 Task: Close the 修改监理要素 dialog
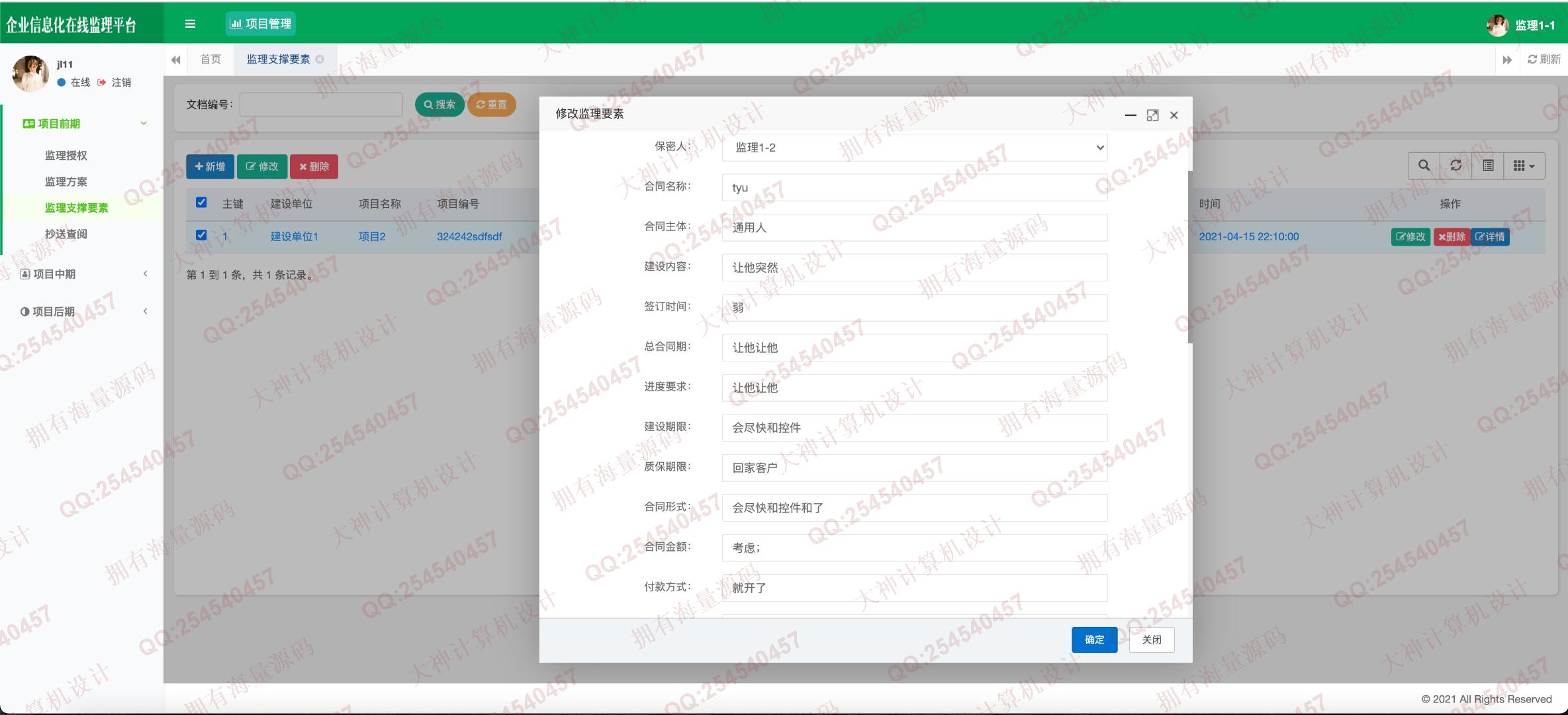(x=1174, y=115)
